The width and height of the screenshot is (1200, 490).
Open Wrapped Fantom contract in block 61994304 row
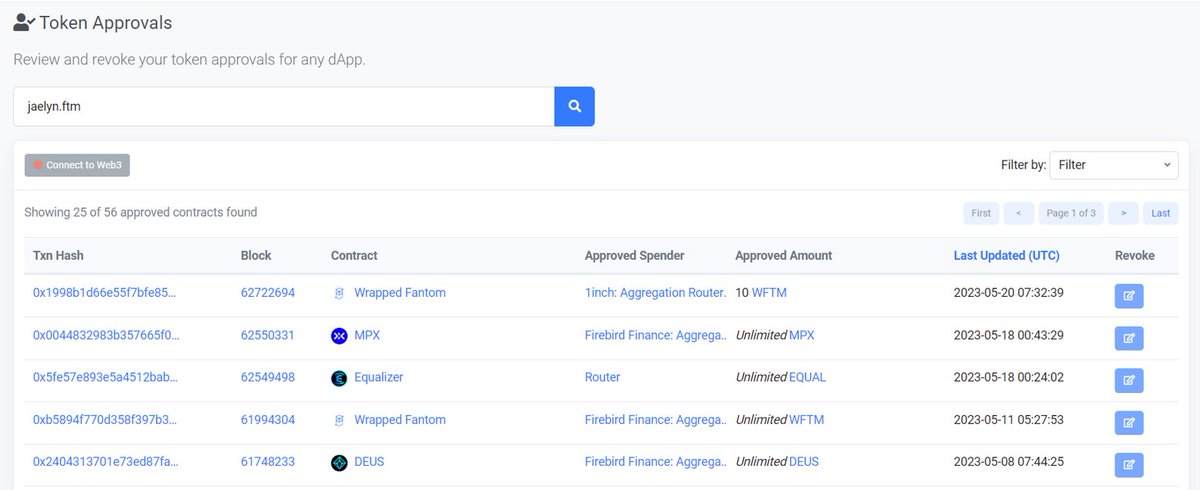point(400,420)
